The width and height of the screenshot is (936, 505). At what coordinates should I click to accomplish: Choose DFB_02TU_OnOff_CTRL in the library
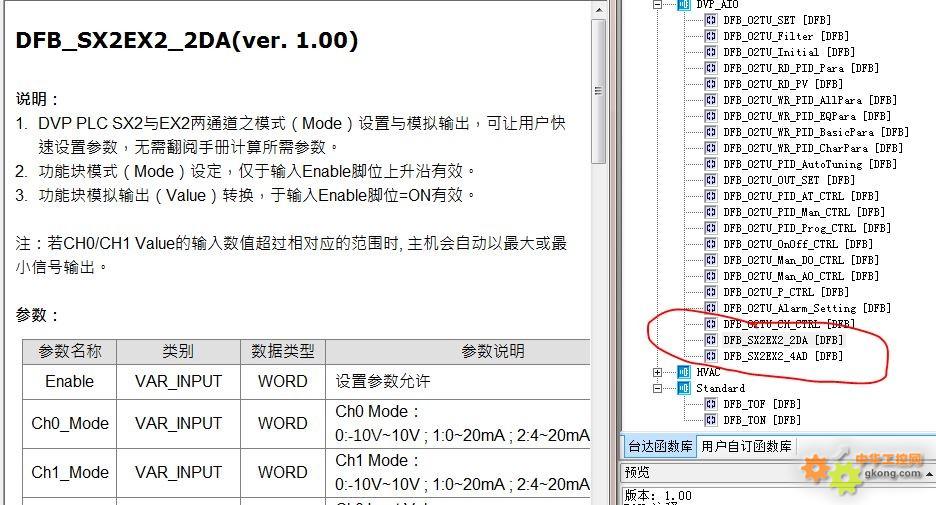pos(798,244)
